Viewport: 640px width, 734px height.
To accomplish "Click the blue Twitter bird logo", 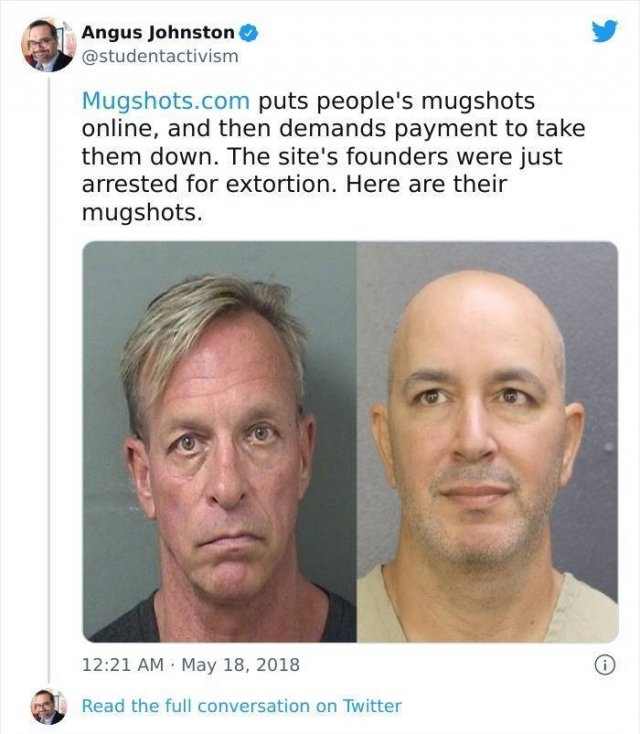I will (604, 31).
